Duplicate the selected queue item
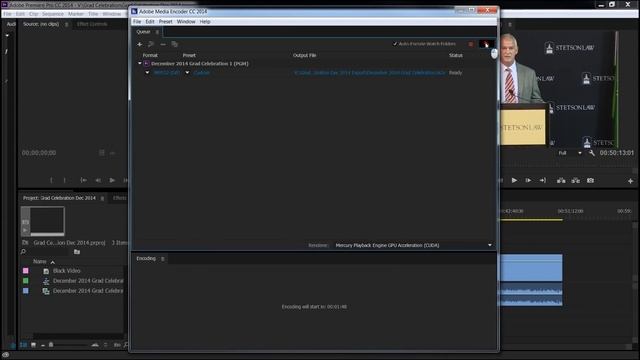Image resolution: width=640 pixels, height=360 pixels. [x=175, y=44]
